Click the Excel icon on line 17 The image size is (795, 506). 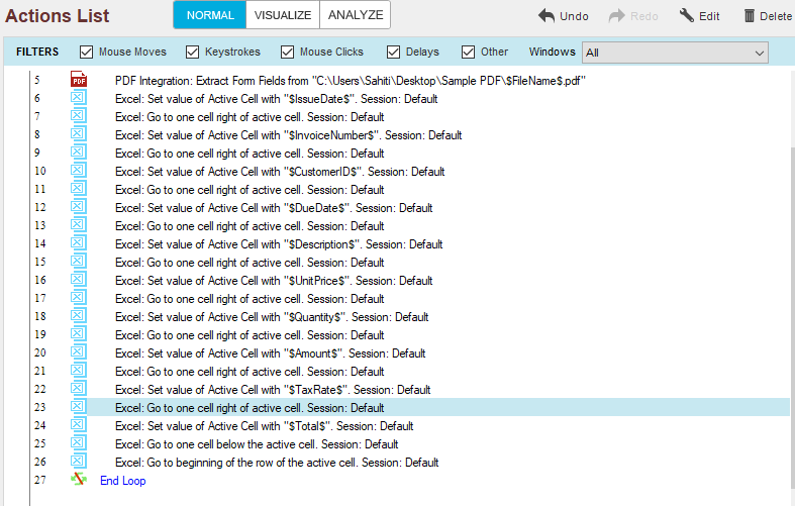(78, 298)
